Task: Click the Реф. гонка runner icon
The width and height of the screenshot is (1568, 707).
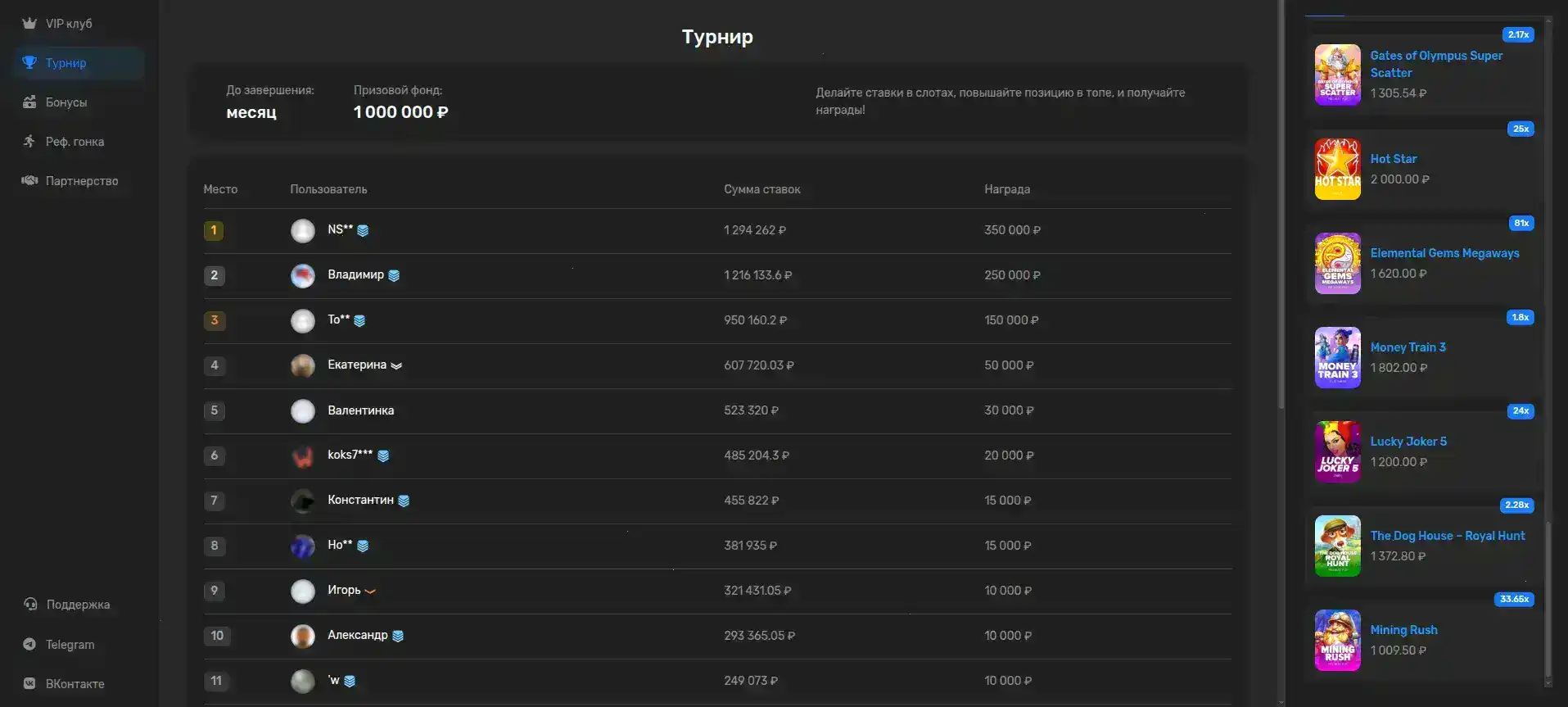Action: click(29, 142)
